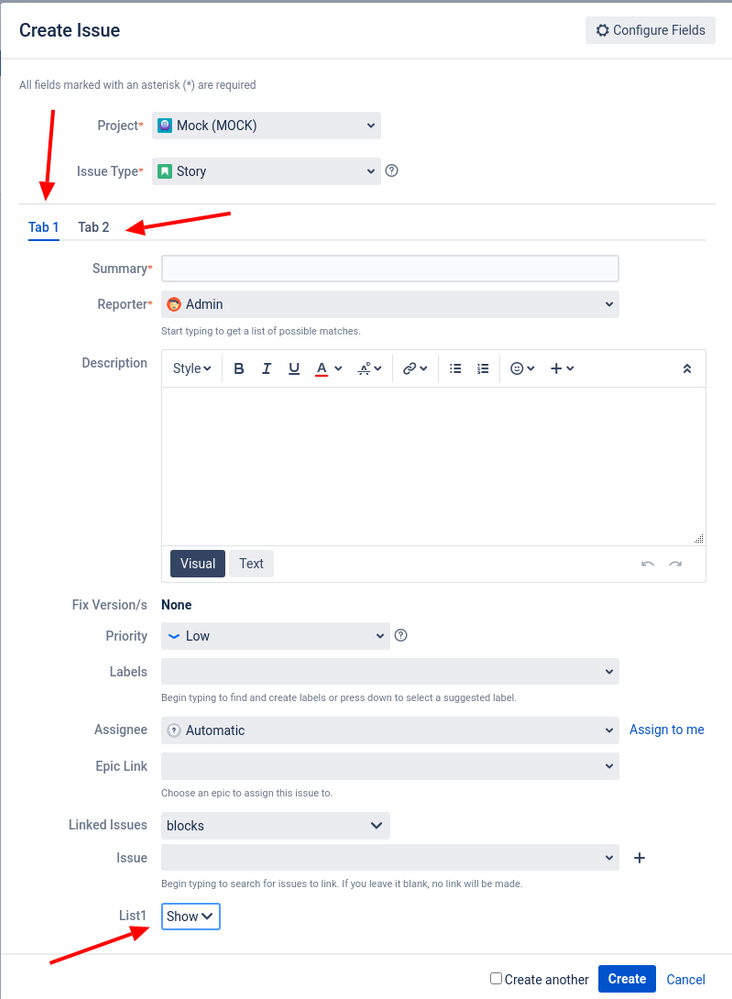
Task: Click the Epic Link helper text
Action: click(x=247, y=793)
